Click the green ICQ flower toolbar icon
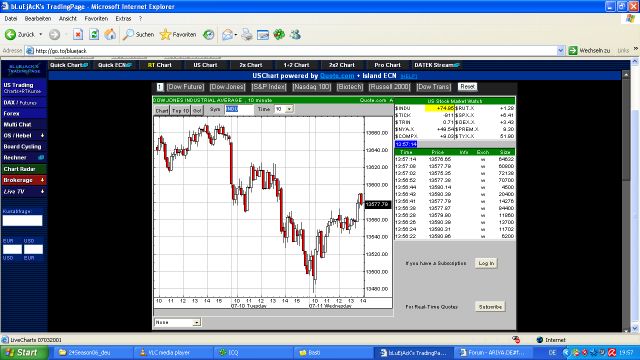This screenshot has height=360, width=640. pyautogui.click(x=279, y=35)
